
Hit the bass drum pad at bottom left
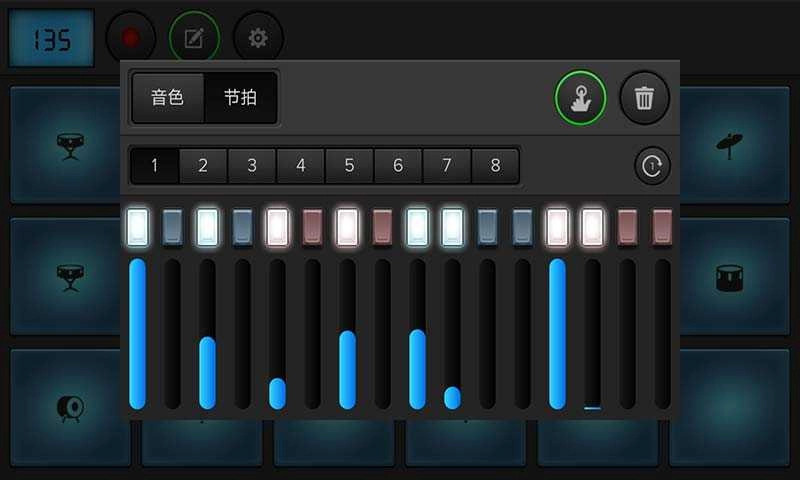pyautogui.click(x=69, y=406)
